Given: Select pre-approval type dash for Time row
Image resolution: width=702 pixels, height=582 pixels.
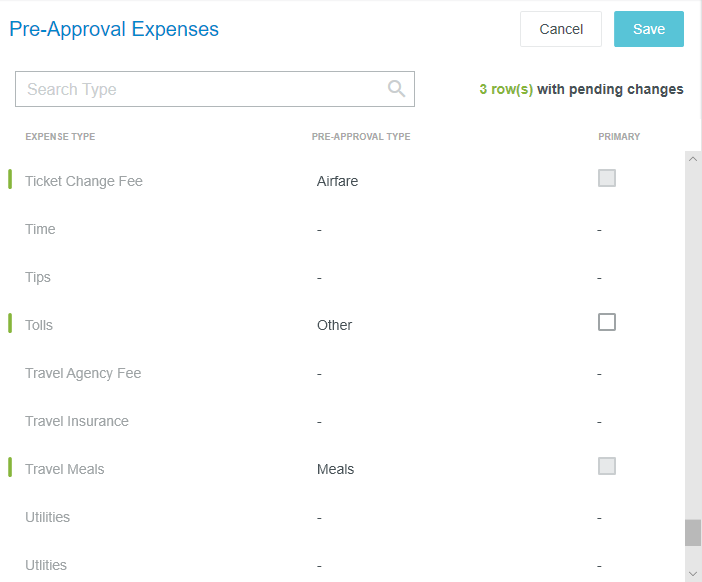Looking at the screenshot, I should pyautogui.click(x=319, y=230).
